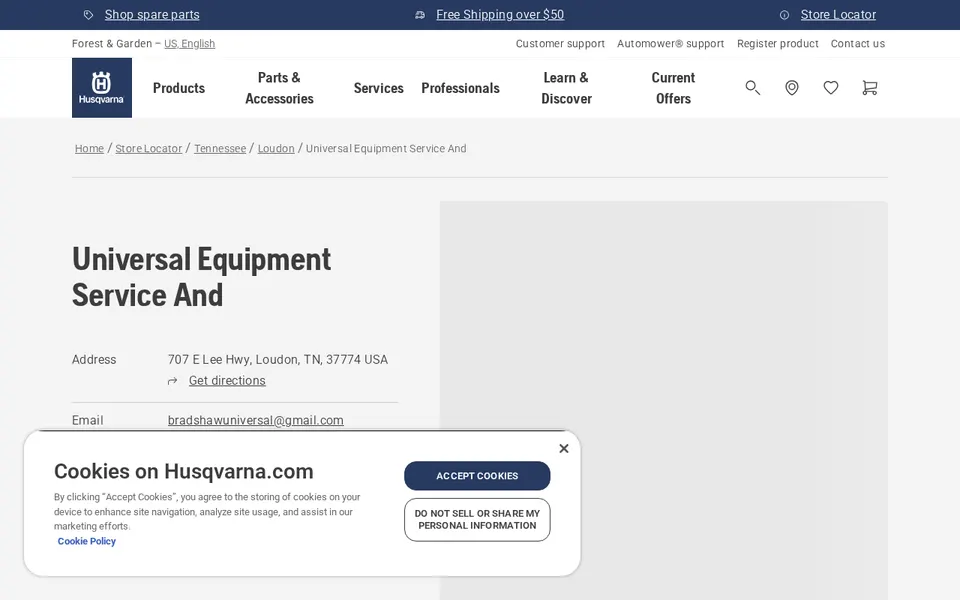Click the bradshawuniversal@gmail.com email link
The width and height of the screenshot is (960, 600).
(x=255, y=421)
